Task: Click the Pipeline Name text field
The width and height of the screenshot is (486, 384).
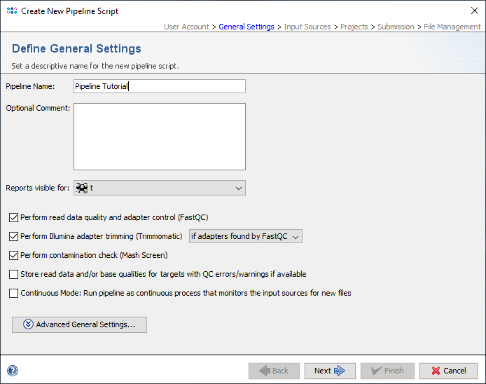Action: 159,86
